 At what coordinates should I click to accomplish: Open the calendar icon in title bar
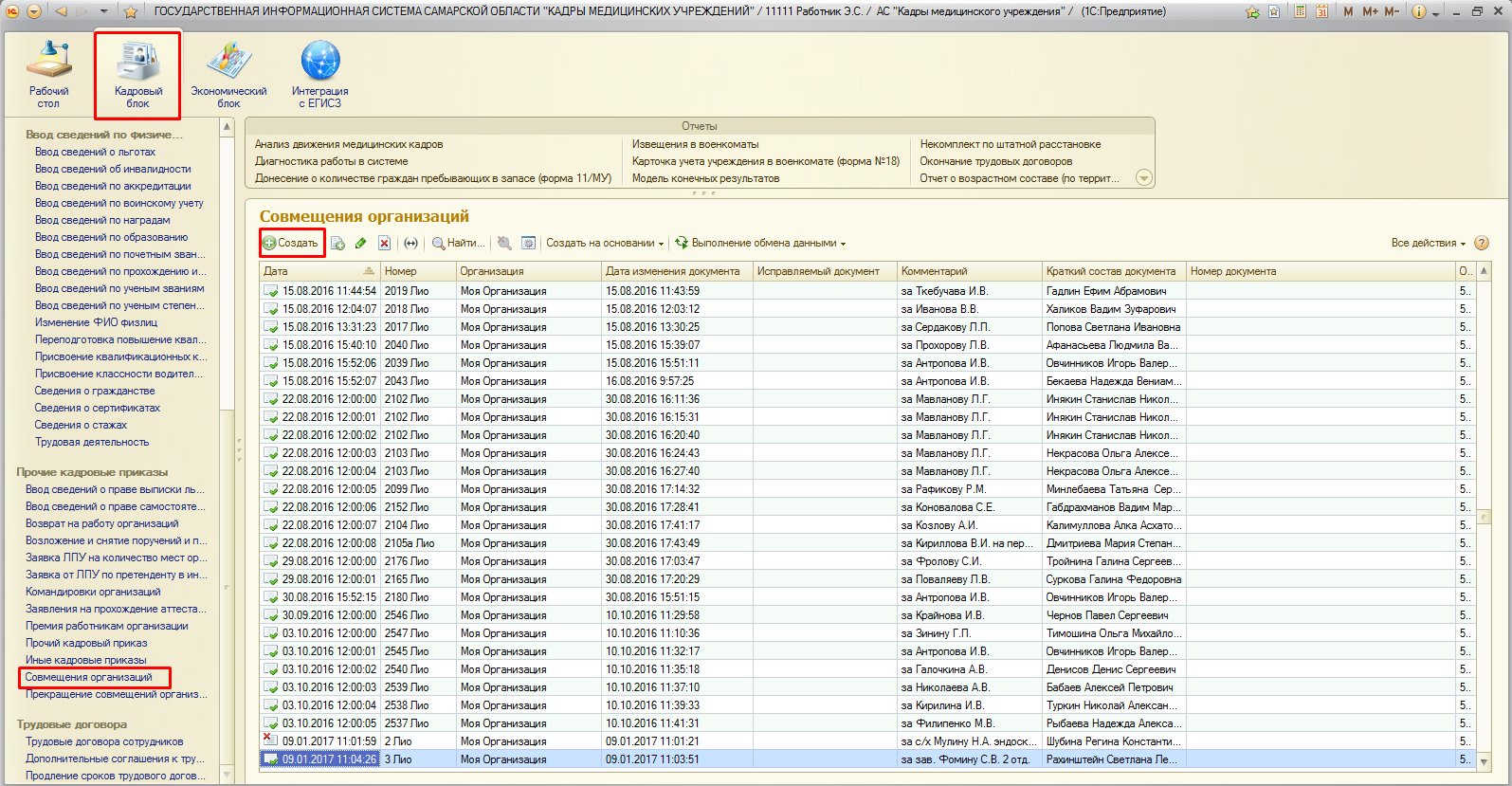(x=1321, y=11)
